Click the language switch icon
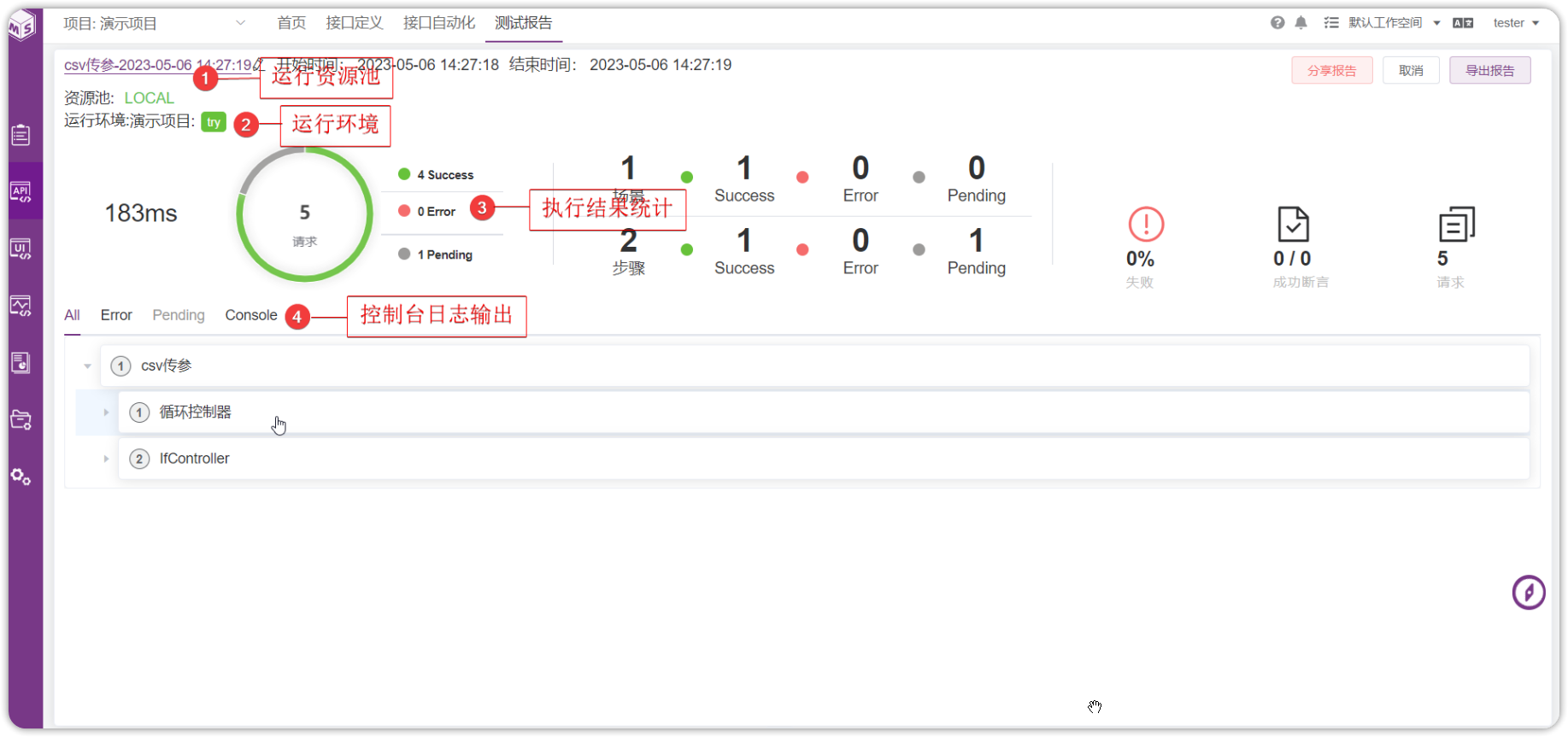Viewport: 1568px width, 737px height. pyautogui.click(x=1463, y=23)
